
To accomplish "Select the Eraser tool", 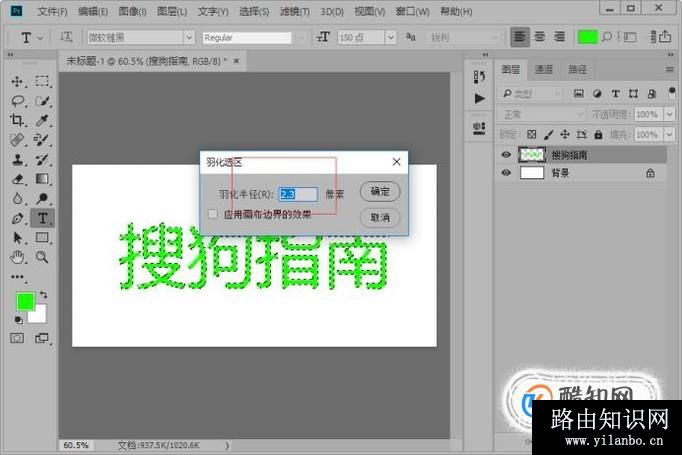I will [x=17, y=179].
